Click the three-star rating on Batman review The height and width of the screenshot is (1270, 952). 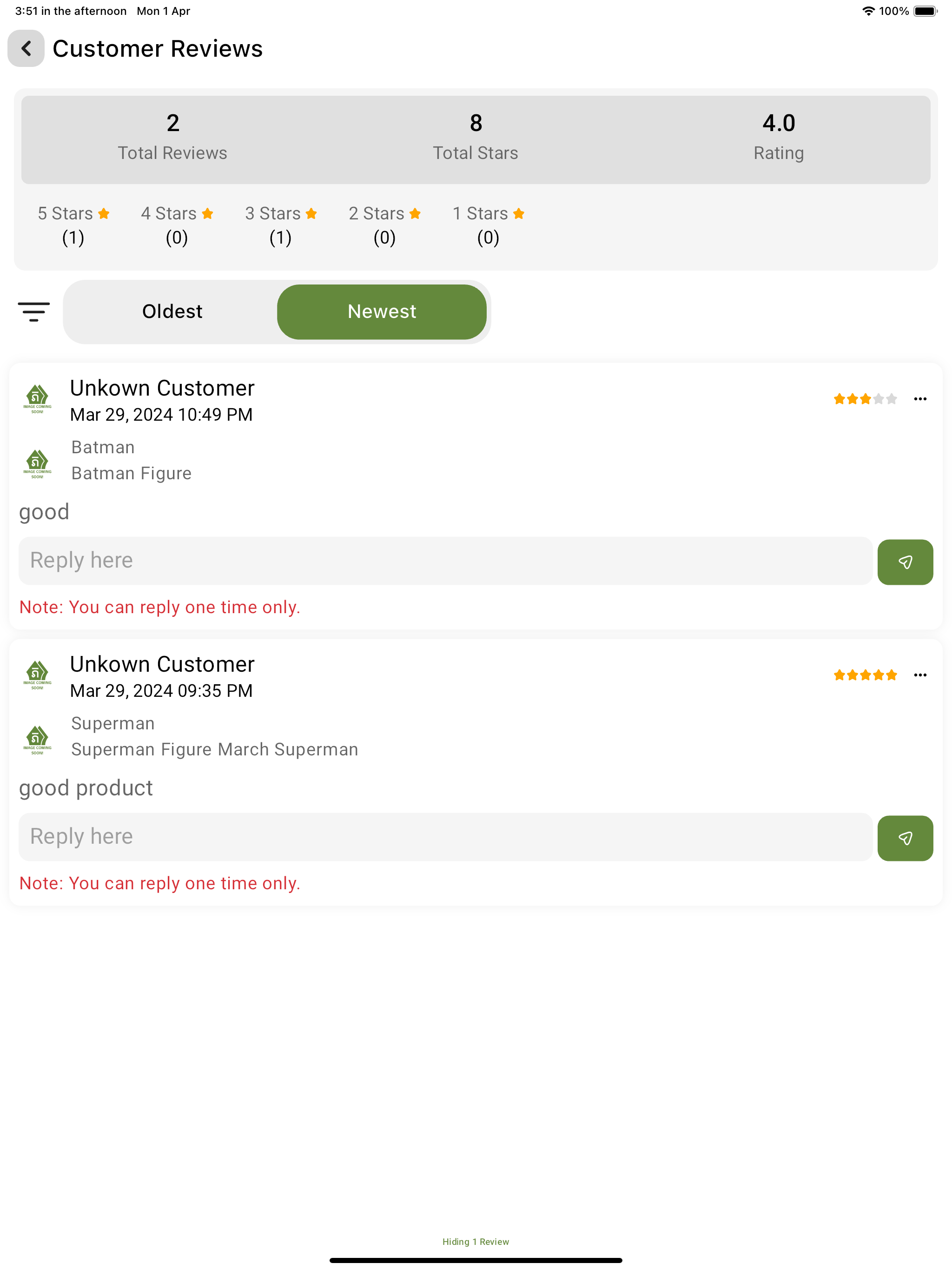click(865, 399)
